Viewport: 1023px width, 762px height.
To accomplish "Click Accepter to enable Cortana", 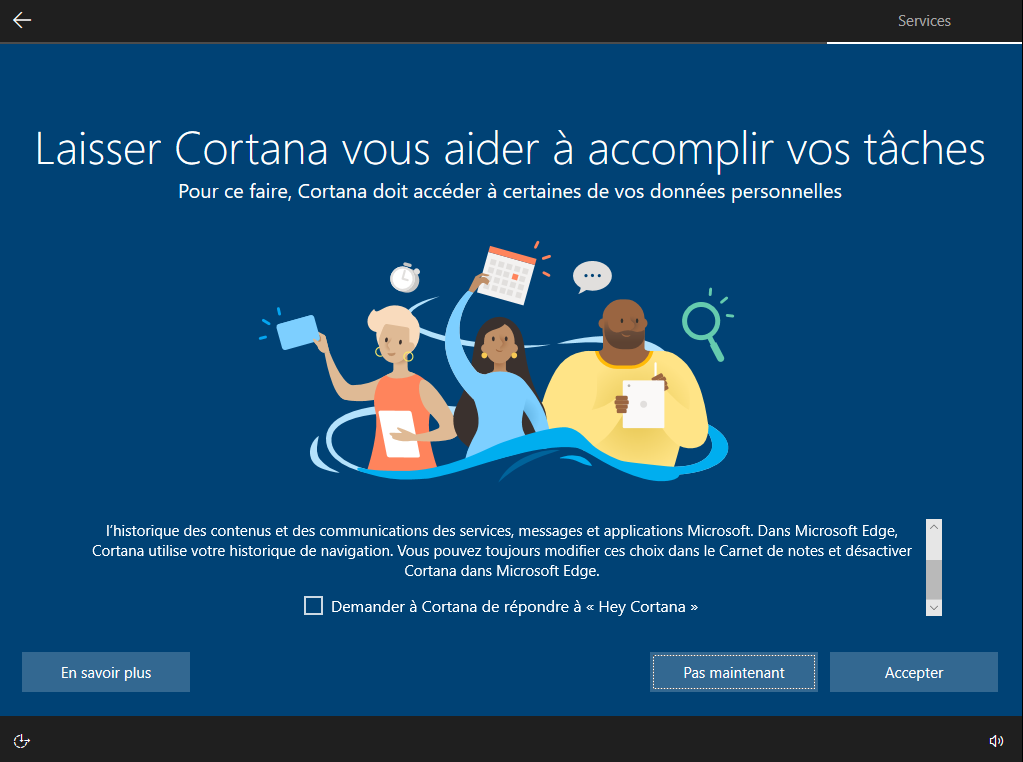I will 913,672.
